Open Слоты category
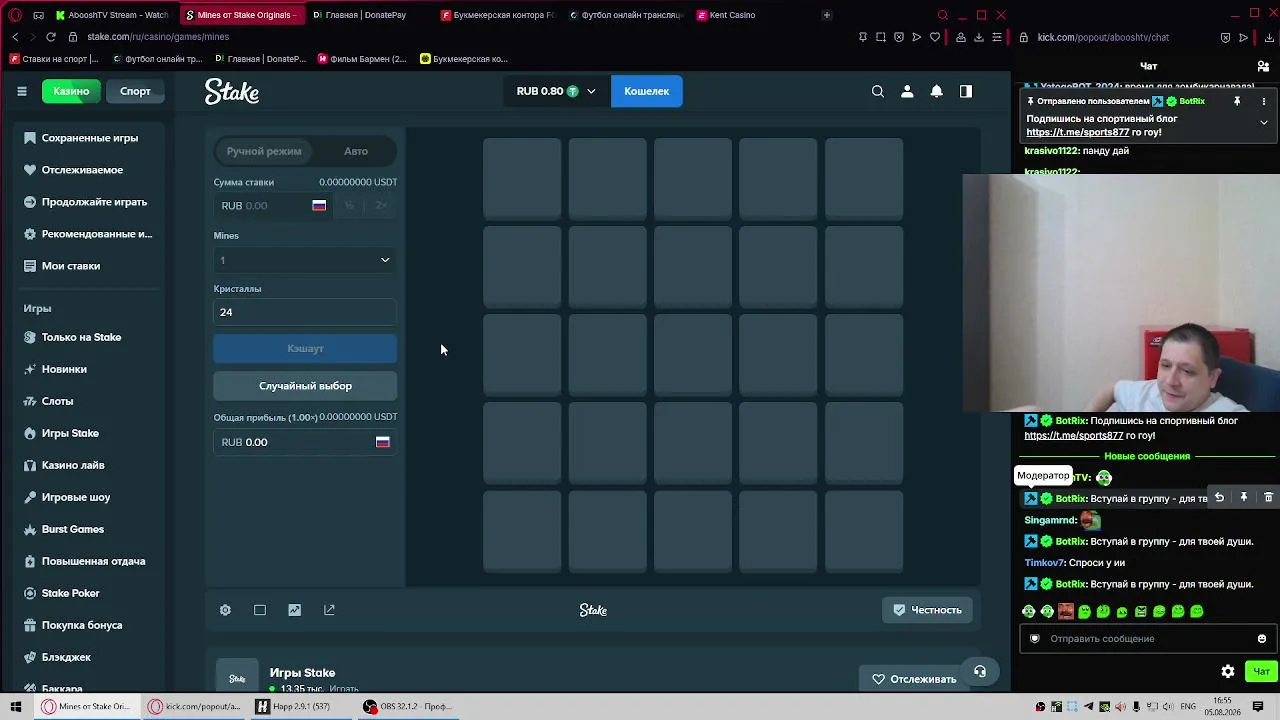Viewport: 1280px width, 720px height. coord(57,401)
